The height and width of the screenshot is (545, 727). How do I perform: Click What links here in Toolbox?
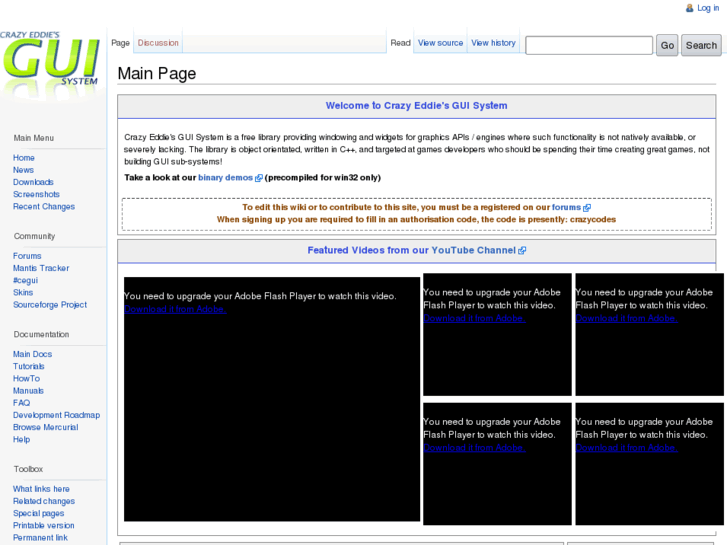click(x=42, y=489)
